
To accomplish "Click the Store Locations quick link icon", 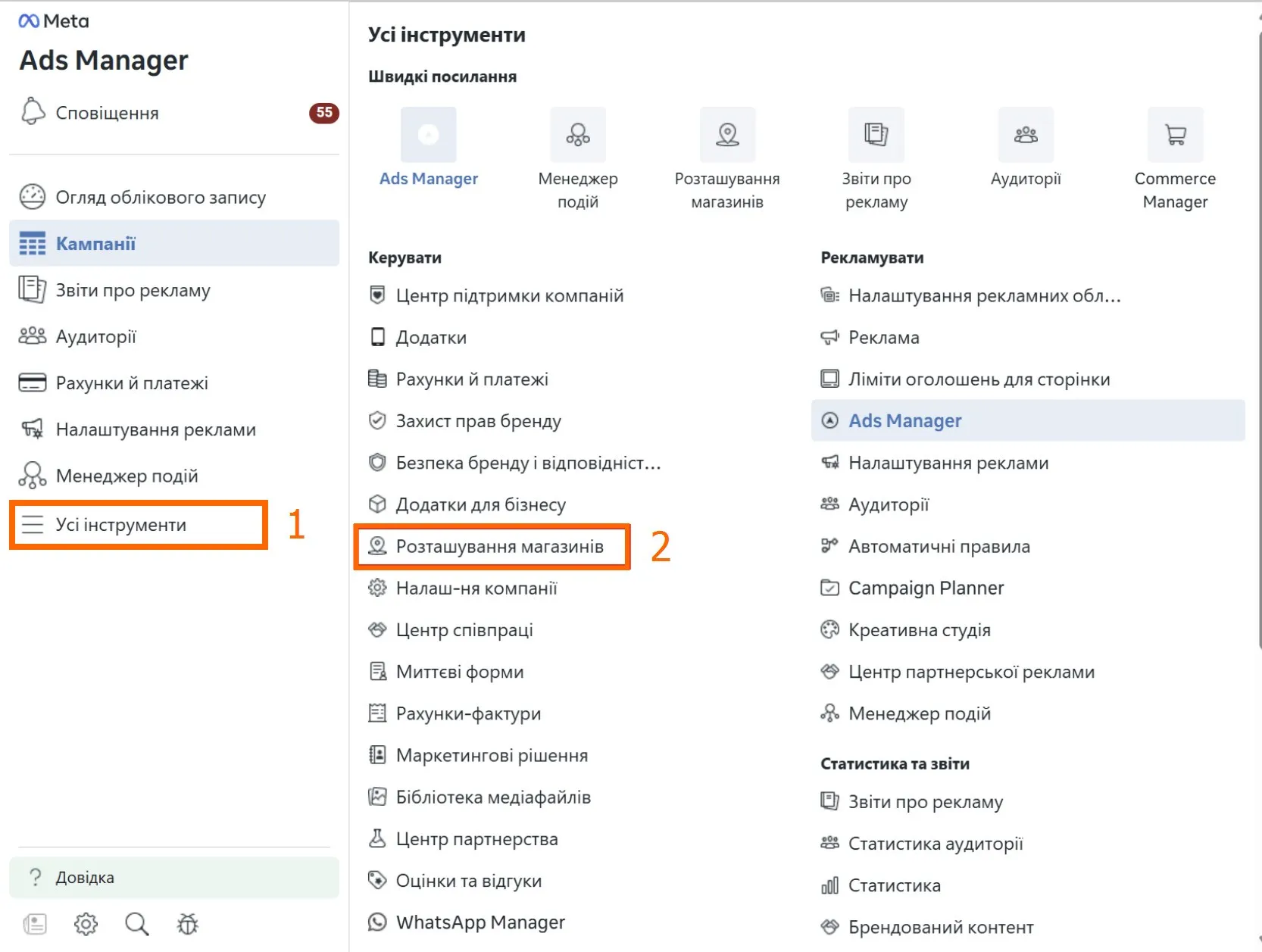I will (727, 135).
